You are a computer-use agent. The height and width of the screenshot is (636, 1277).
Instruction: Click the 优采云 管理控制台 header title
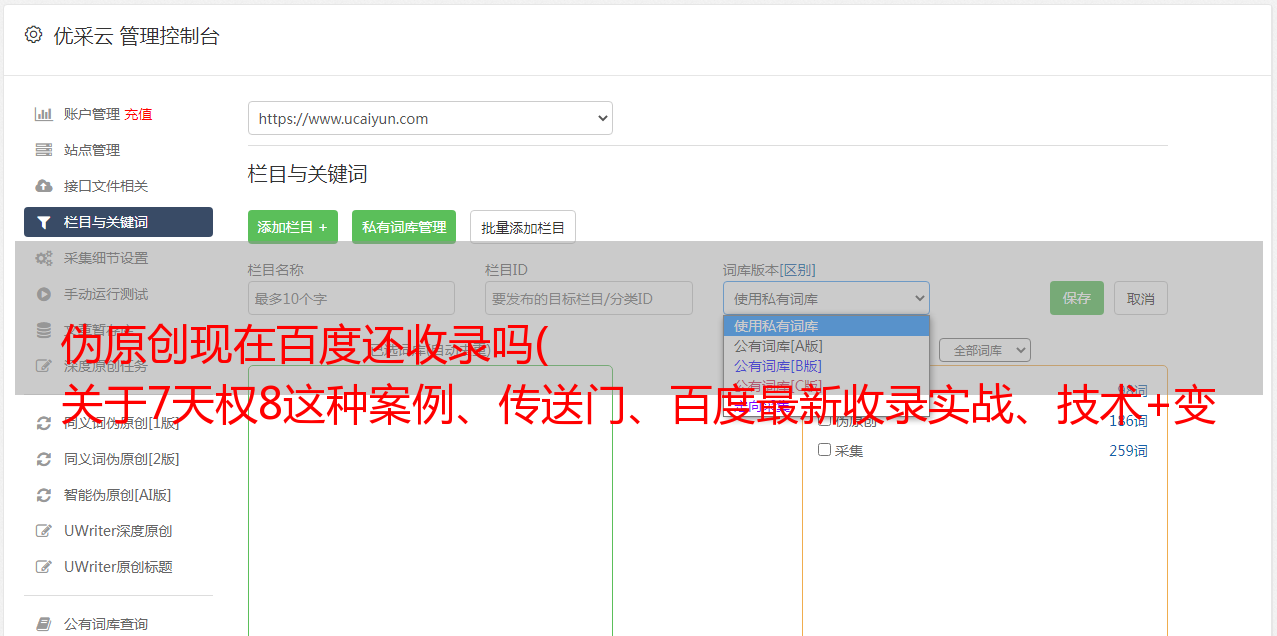pos(136,36)
